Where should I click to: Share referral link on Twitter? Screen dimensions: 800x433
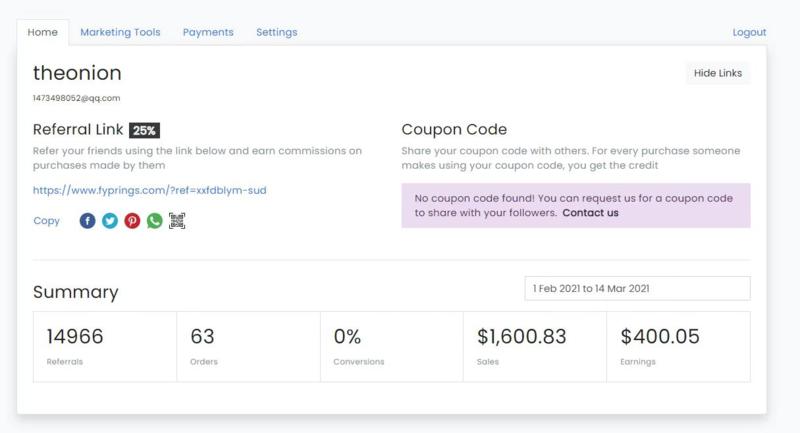click(110, 221)
